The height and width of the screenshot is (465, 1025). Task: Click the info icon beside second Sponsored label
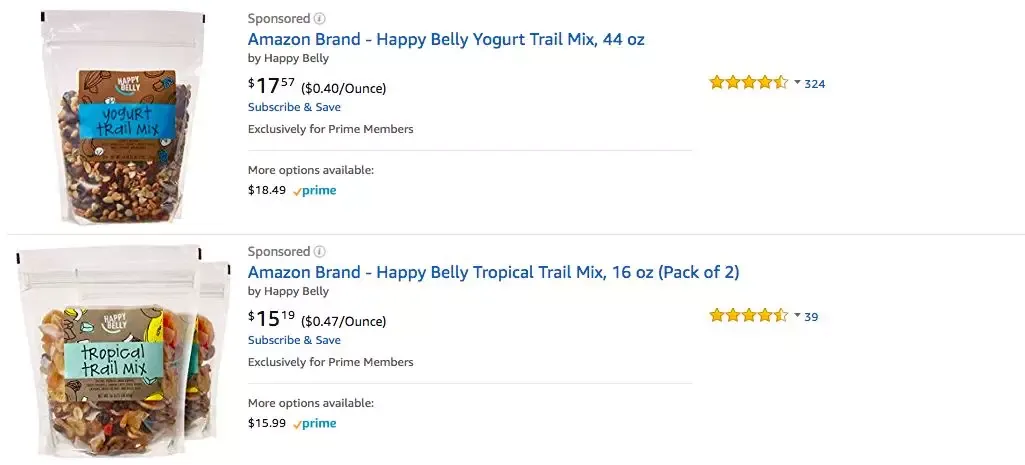pos(320,251)
